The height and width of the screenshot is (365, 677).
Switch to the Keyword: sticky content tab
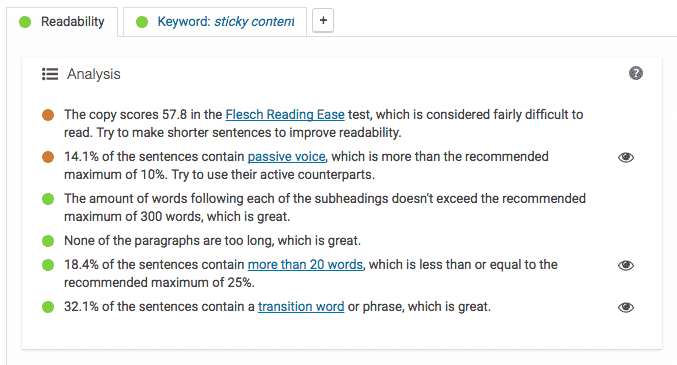click(x=215, y=22)
